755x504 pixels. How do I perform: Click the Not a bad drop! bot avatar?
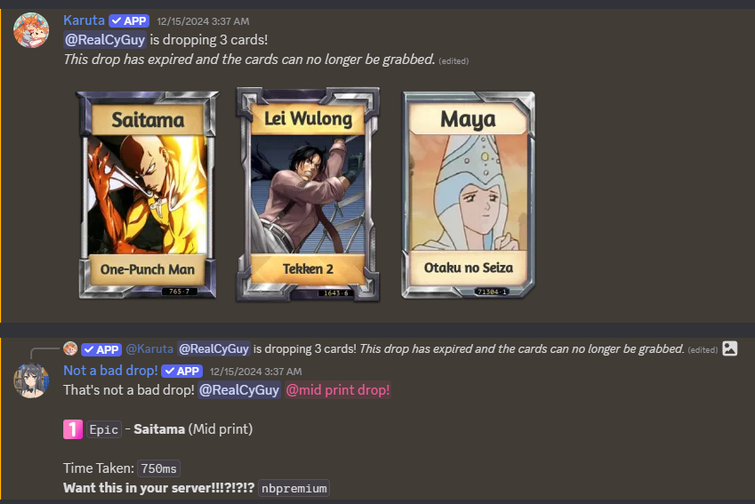tap(31, 380)
